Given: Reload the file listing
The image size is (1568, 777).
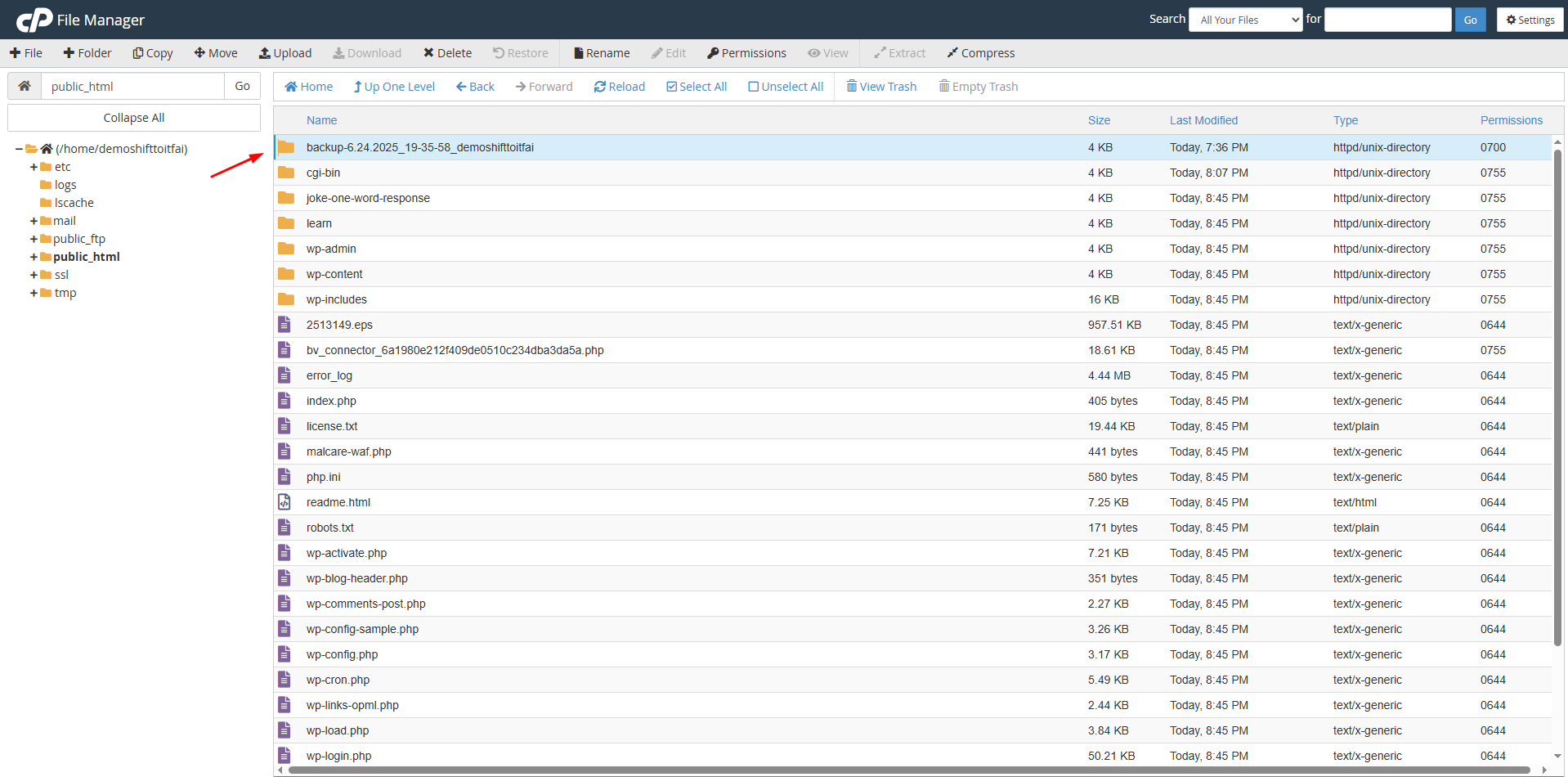Looking at the screenshot, I should pyautogui.click(x=620, y=87).
